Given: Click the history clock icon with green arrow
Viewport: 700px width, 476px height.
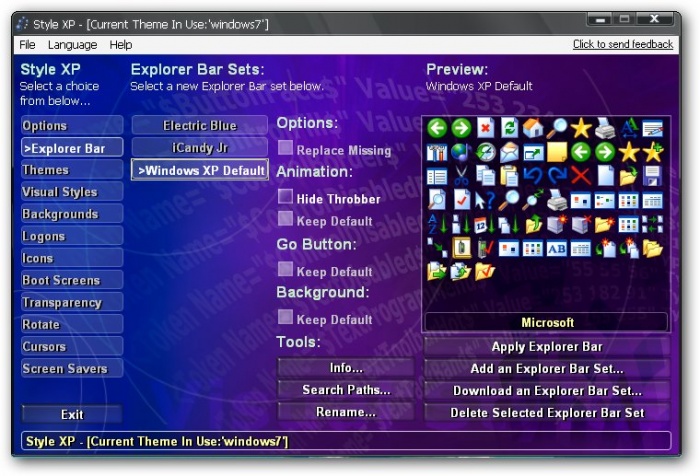Looking at the screenshot, I should click(x=485, y=152).
